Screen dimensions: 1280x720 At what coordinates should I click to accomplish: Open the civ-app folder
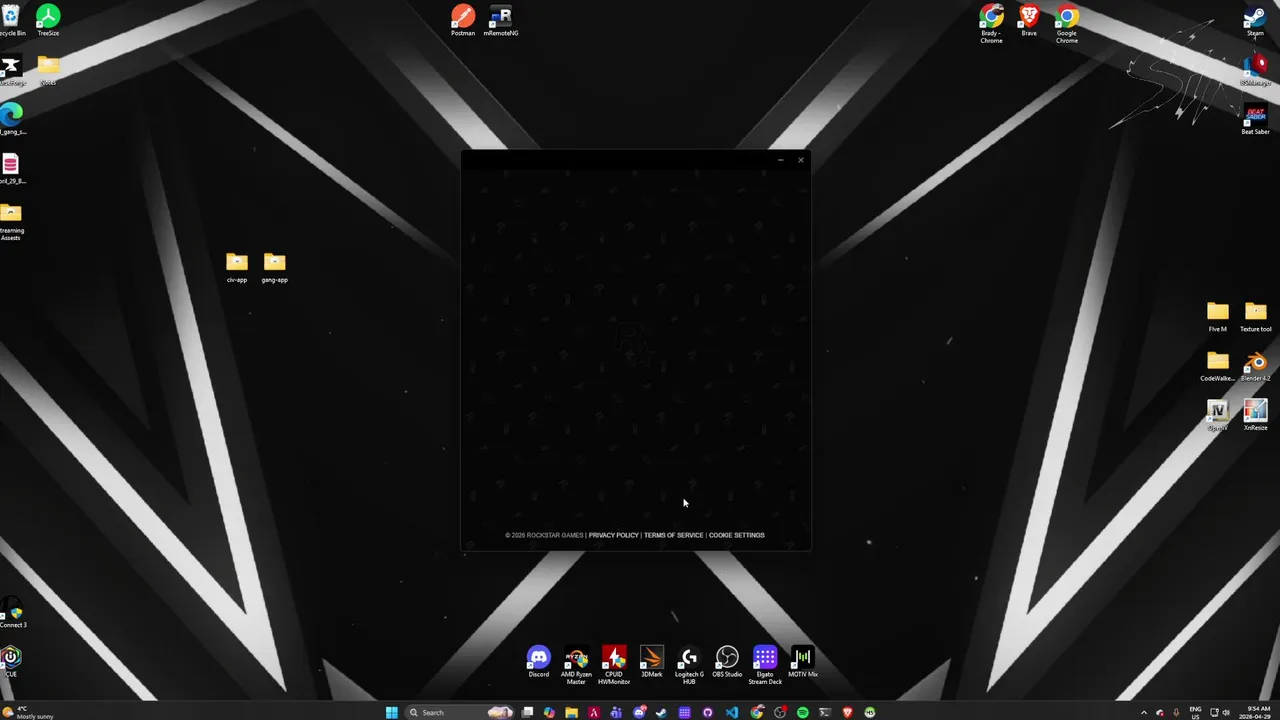pos(237,267)
